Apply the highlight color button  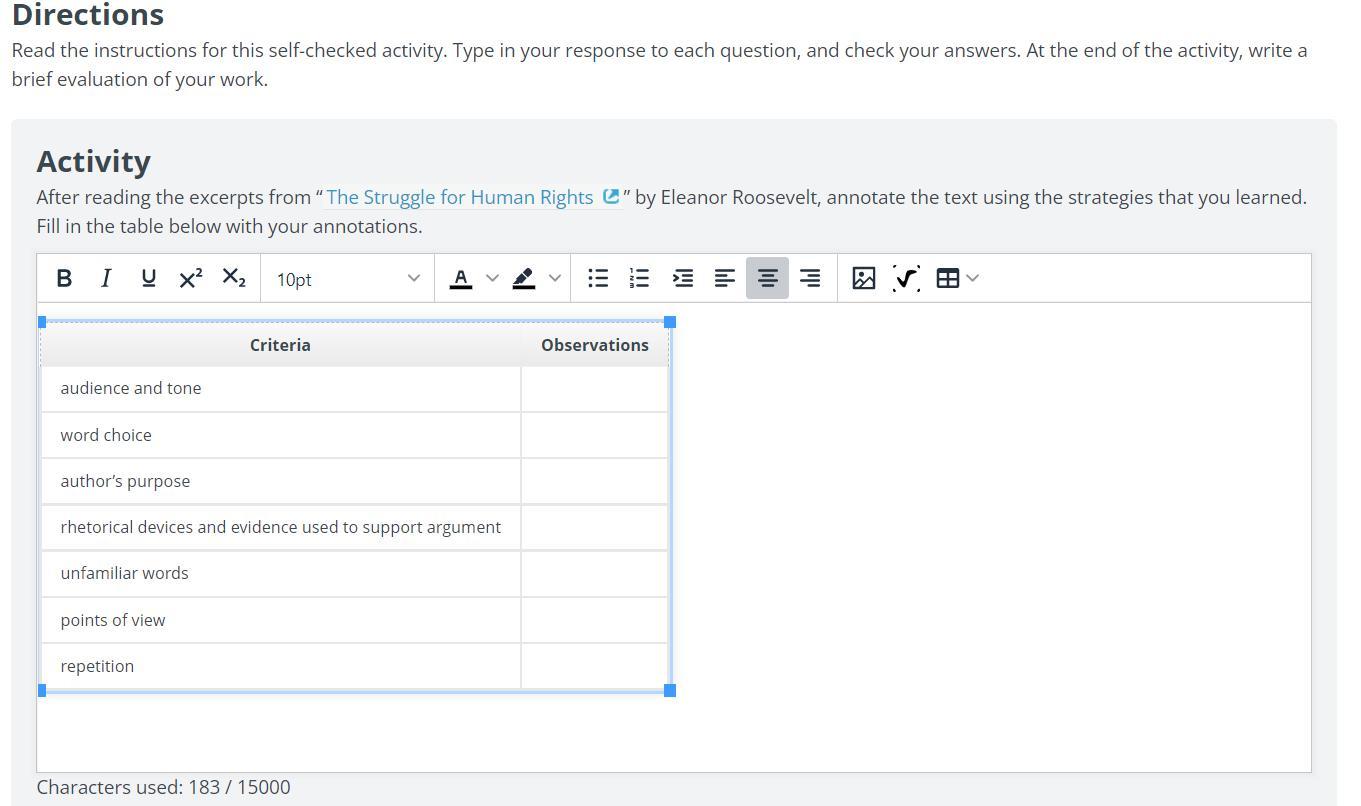[x=524, y=278]
